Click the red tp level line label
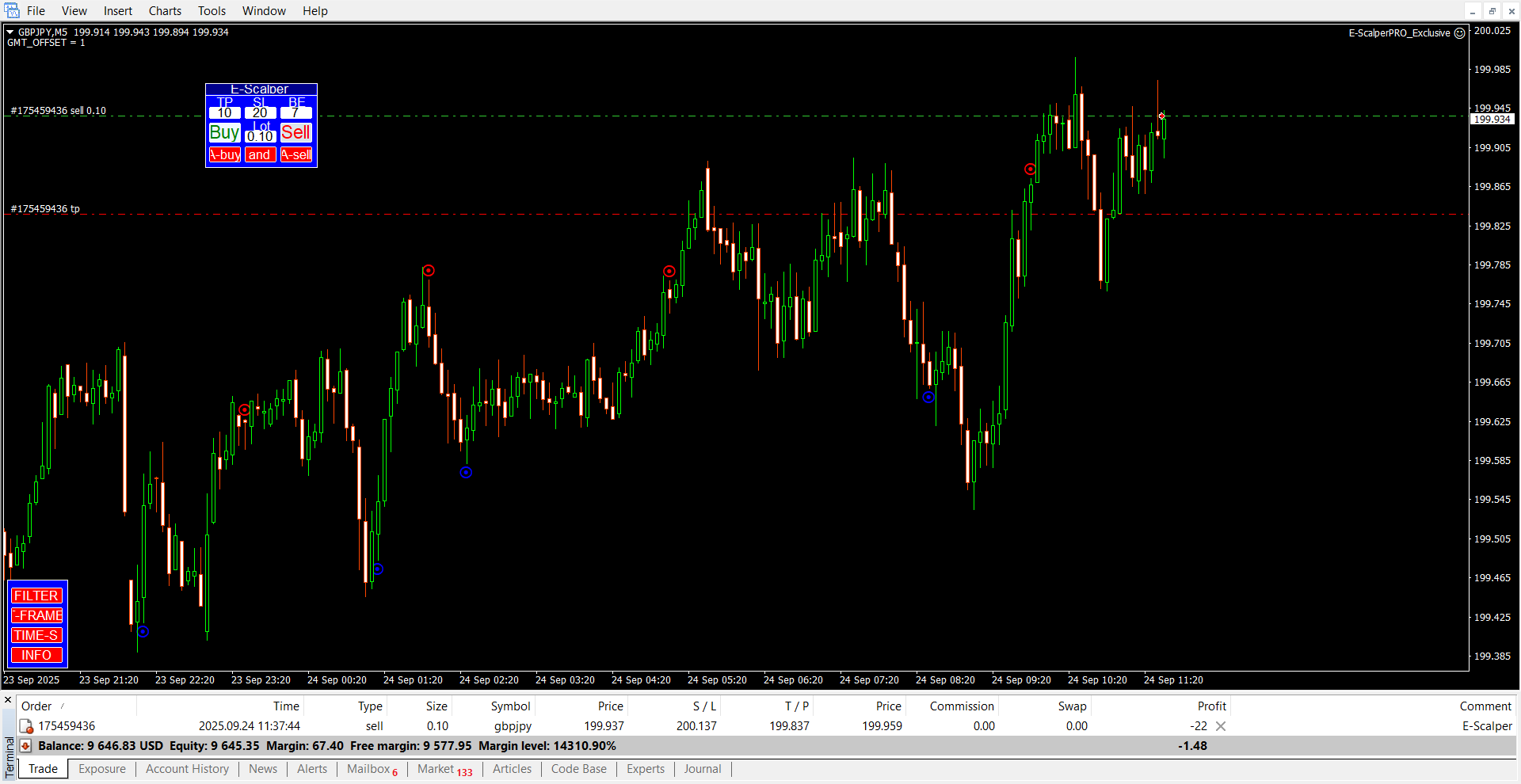1521x784 pixels. point(45,209)
